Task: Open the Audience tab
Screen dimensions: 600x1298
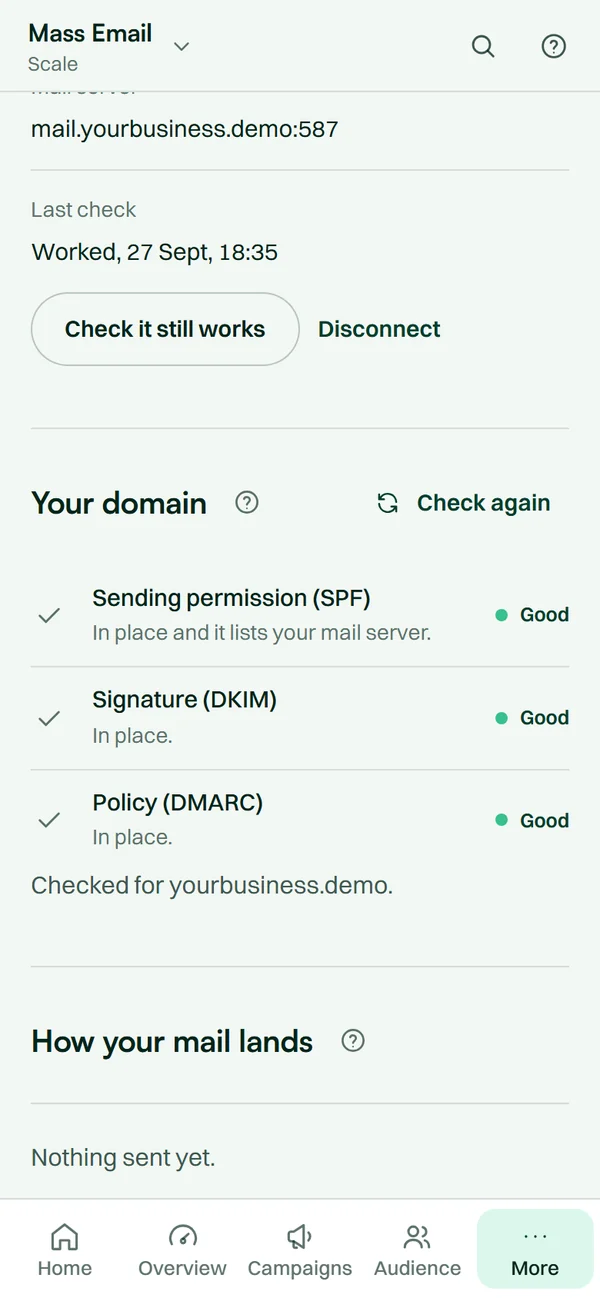Action: pyautogui.click(x=417, y=1250)
